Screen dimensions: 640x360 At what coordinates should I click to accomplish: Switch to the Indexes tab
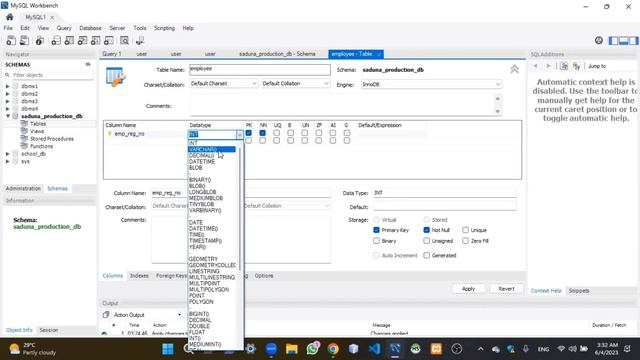point(139,276)
